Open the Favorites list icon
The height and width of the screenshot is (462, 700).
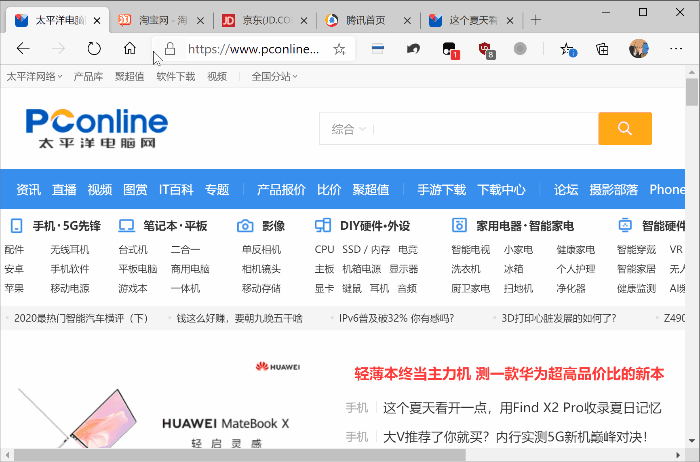[x=568, y=49]
